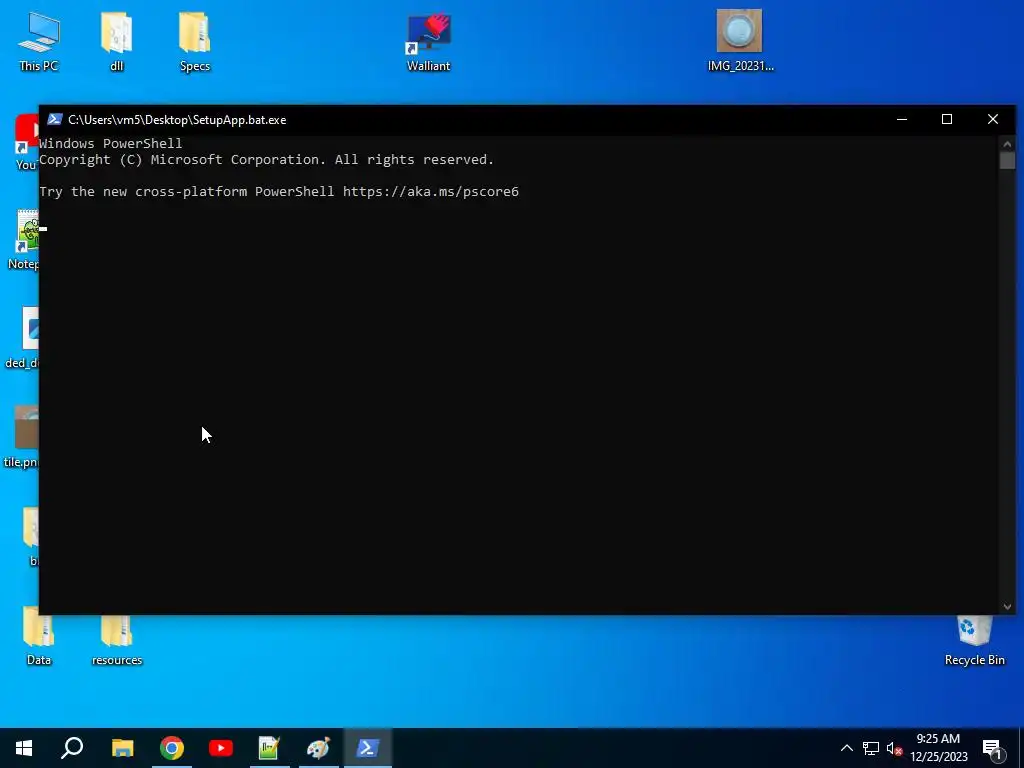This screenshot has width=1024, height=768.
Task: Open the Recycle Bin
Action: pyautogui.click(x=974, y=640)
